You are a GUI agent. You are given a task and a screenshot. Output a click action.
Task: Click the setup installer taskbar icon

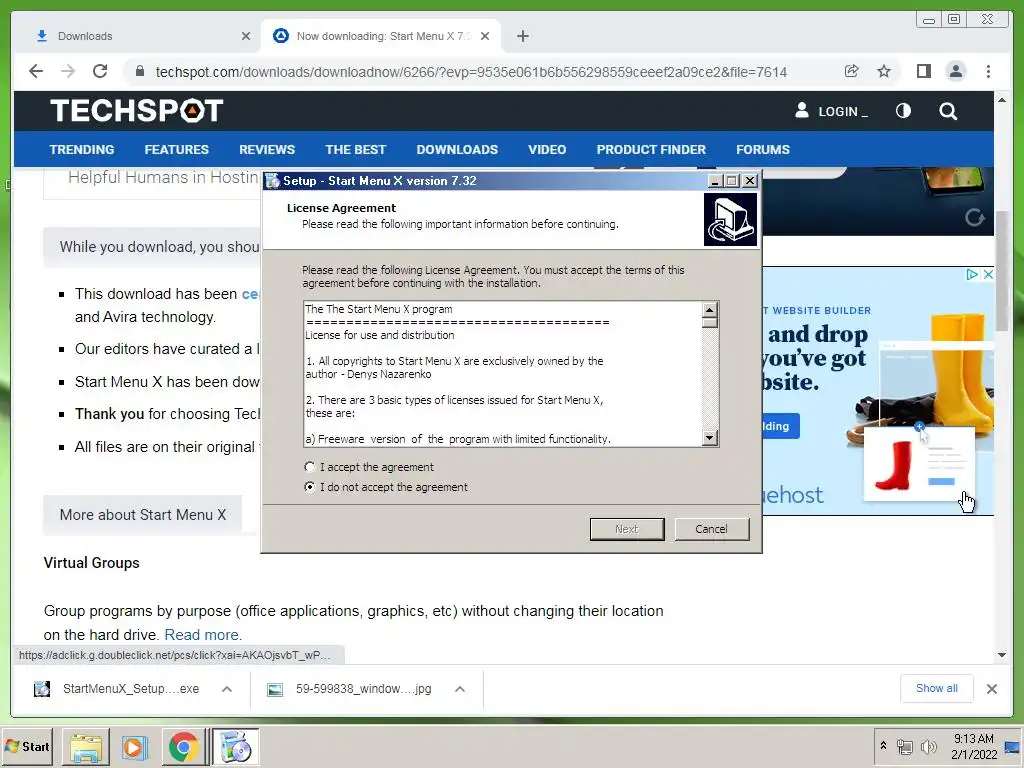click(x=235, y=747)
